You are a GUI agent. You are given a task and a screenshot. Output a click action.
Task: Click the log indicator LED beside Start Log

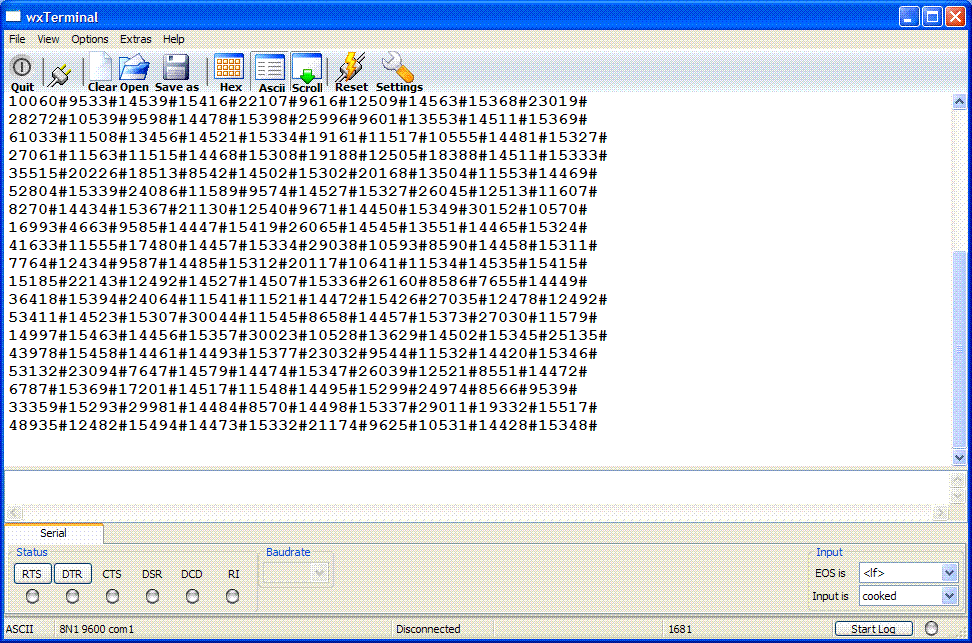click(x=931, y=628)
